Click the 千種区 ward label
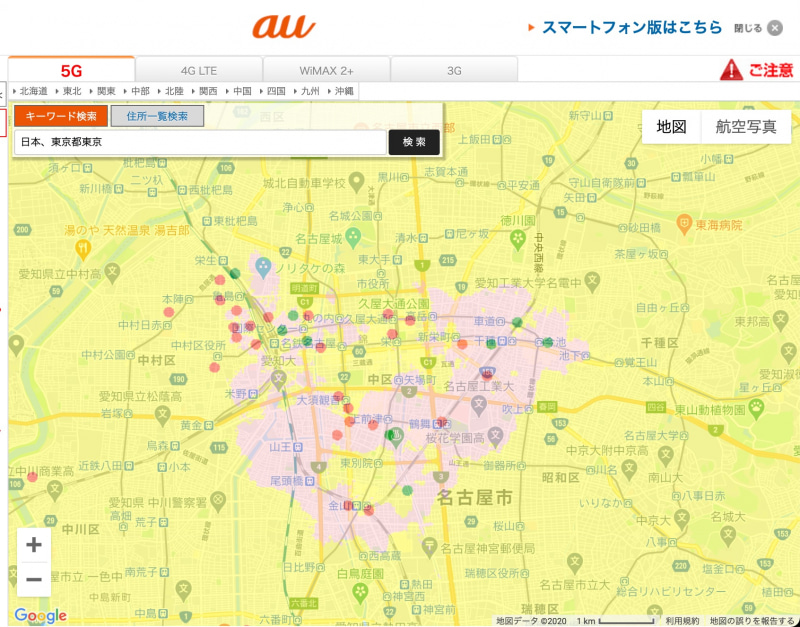This screenshot has width=800, height=627. coord(660,343)
